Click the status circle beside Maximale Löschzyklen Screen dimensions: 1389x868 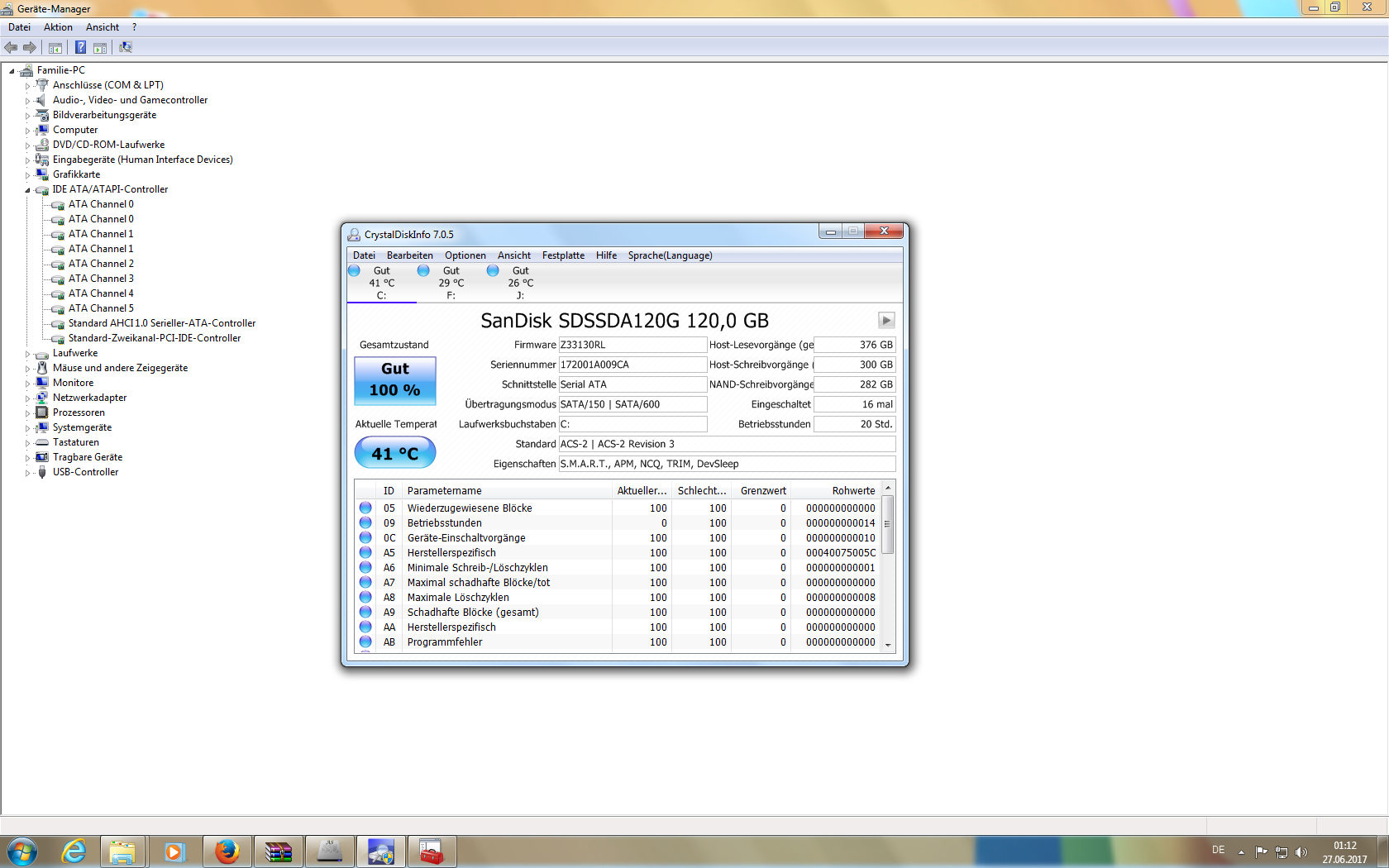click(x=365, y=597)
